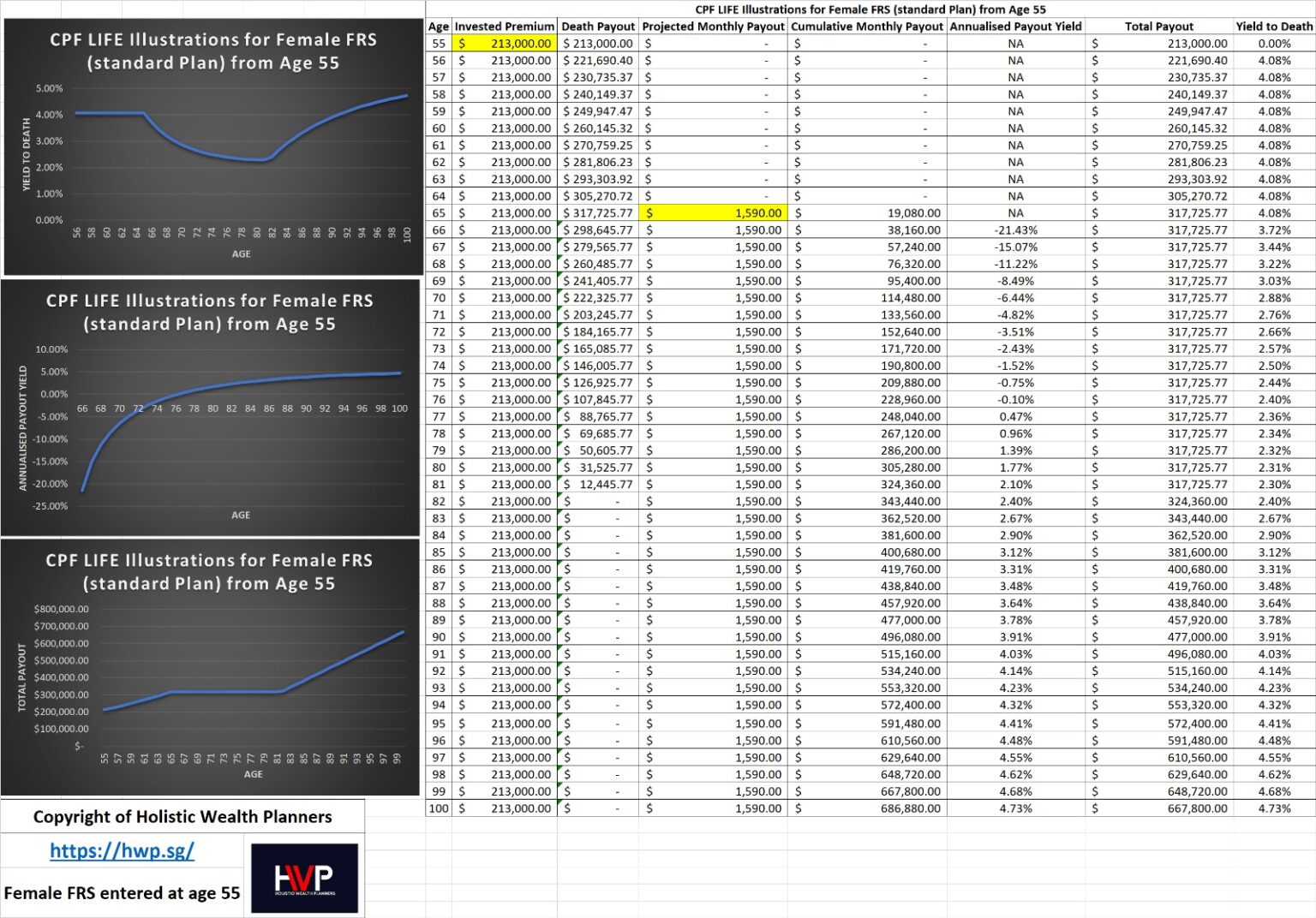Click the Invested Premium column header
The height and width of the screenshot is (918, 1316).
click(505, 26)
